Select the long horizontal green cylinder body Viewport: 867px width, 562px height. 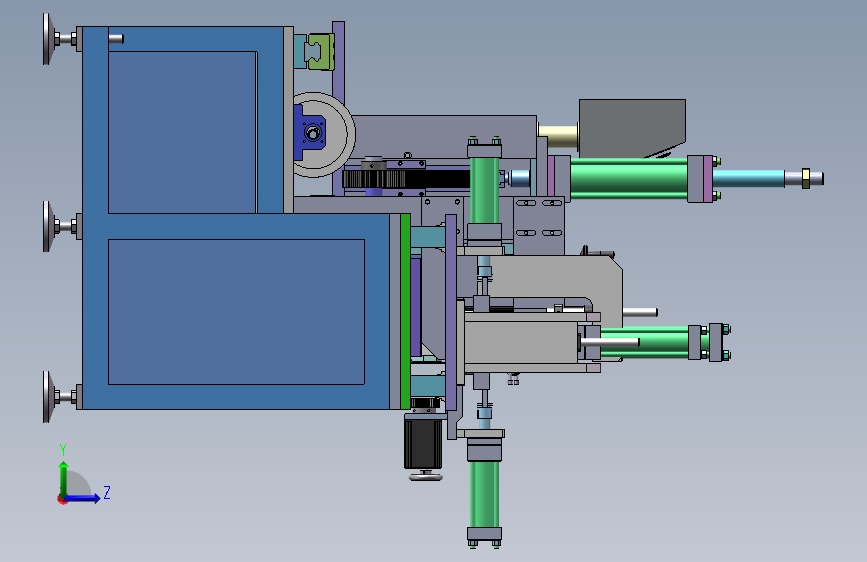tap(629, 178)
